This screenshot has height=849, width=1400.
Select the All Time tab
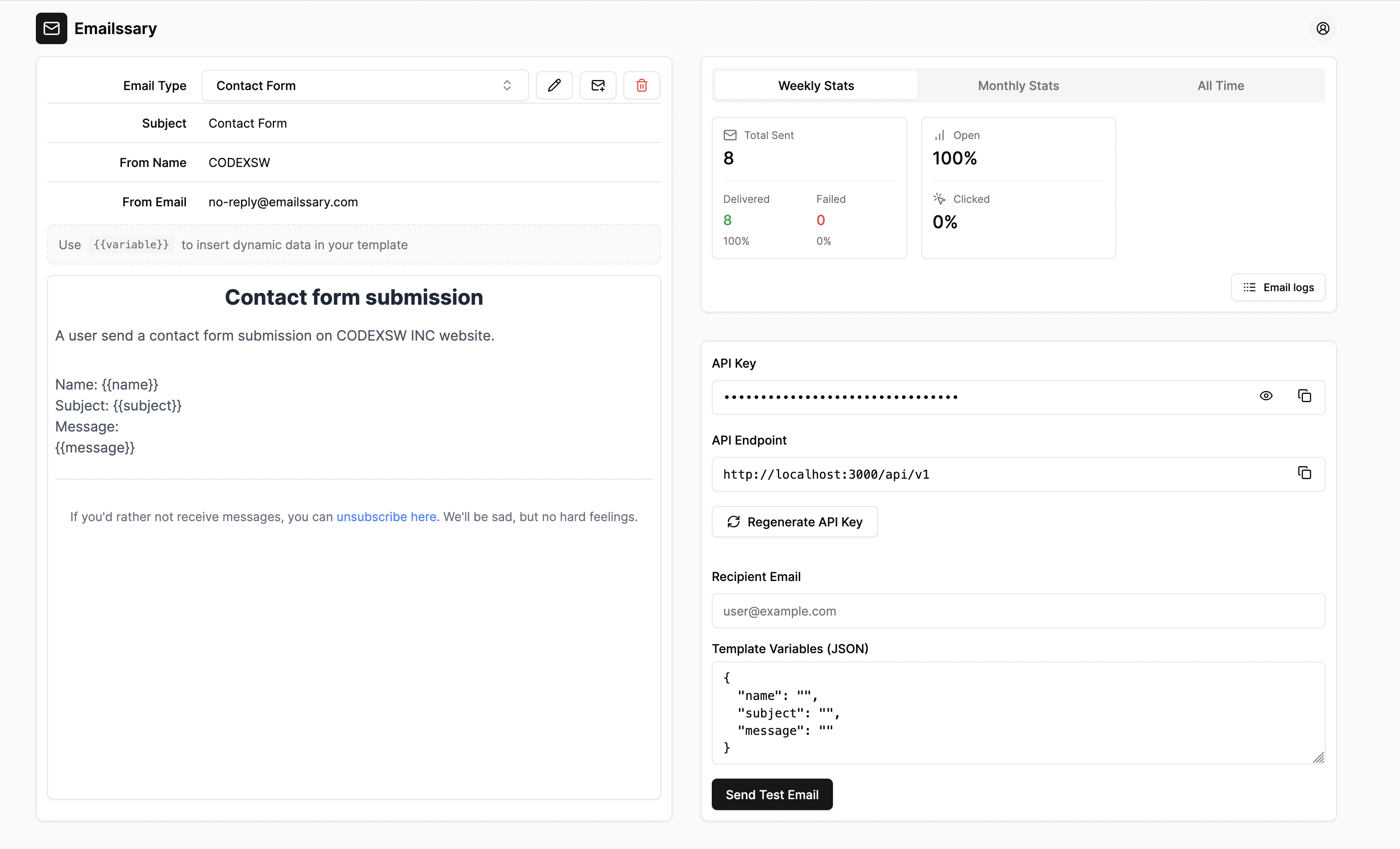tap(1220, 85)
